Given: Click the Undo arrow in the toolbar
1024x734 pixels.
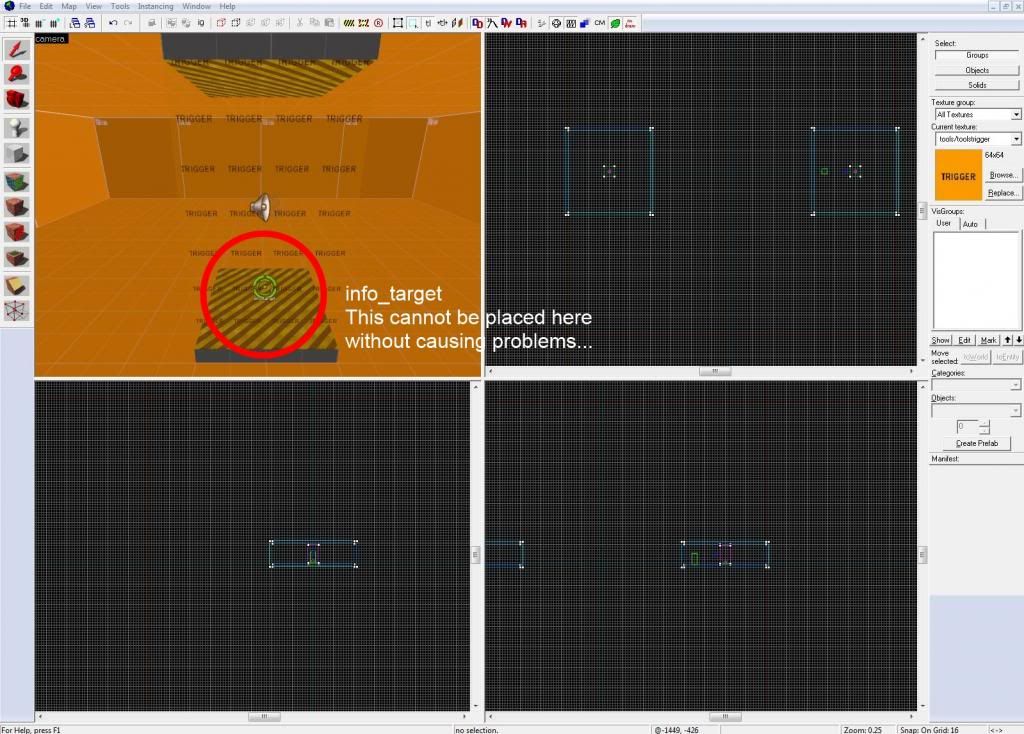Looking at the screenshot, I should [x=112, y=22].
